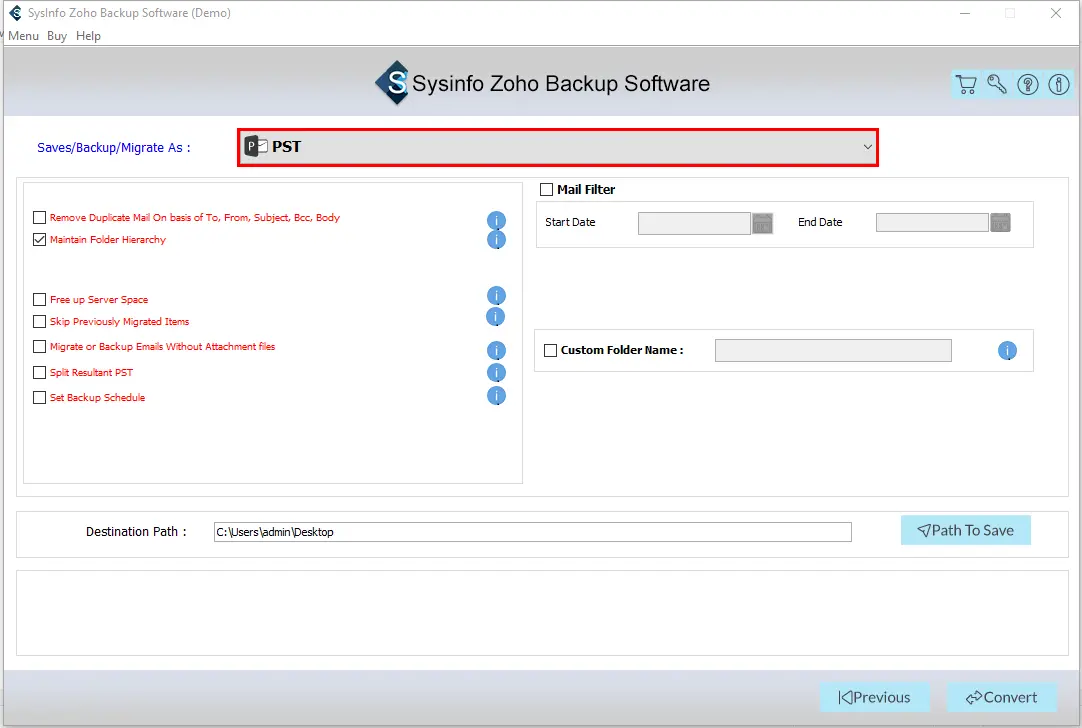Image resolution: width=1082 pixels, height=728 pixels.
Task: Click the Path To Save button
Action: (965, 530)
